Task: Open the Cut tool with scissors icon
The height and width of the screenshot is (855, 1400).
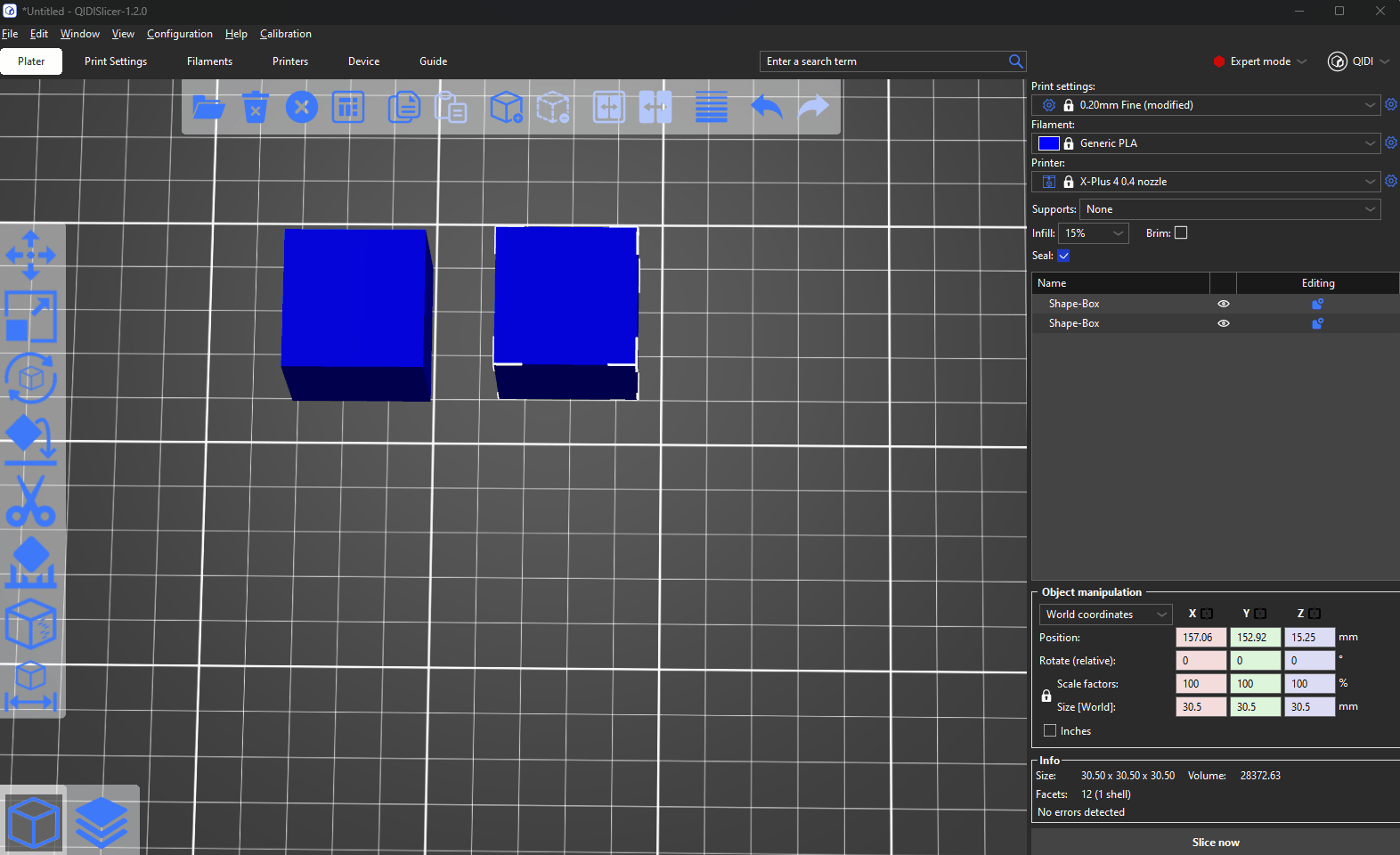Action: [x=31, y=501]
